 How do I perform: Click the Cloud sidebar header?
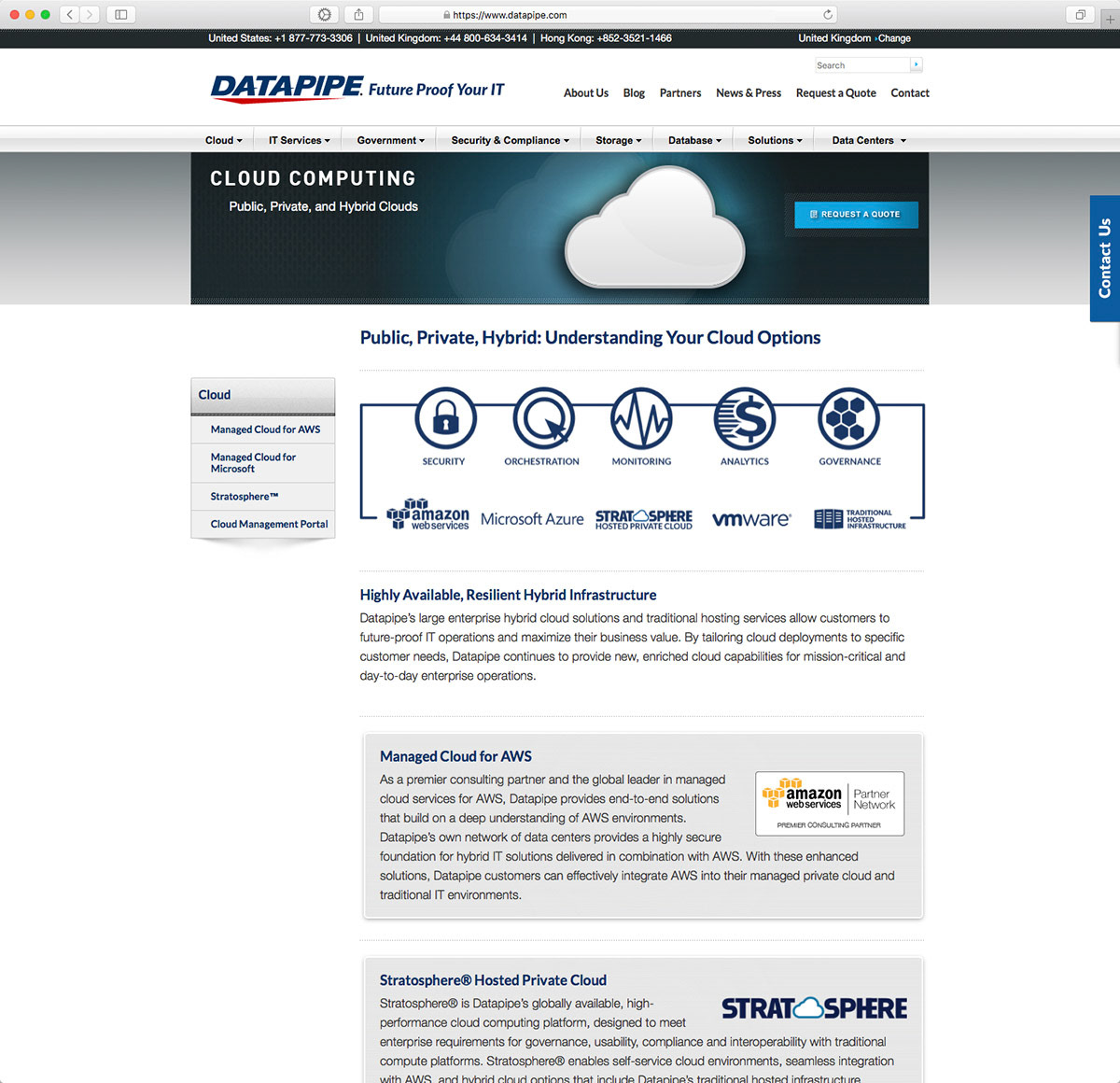coord(263,396)
